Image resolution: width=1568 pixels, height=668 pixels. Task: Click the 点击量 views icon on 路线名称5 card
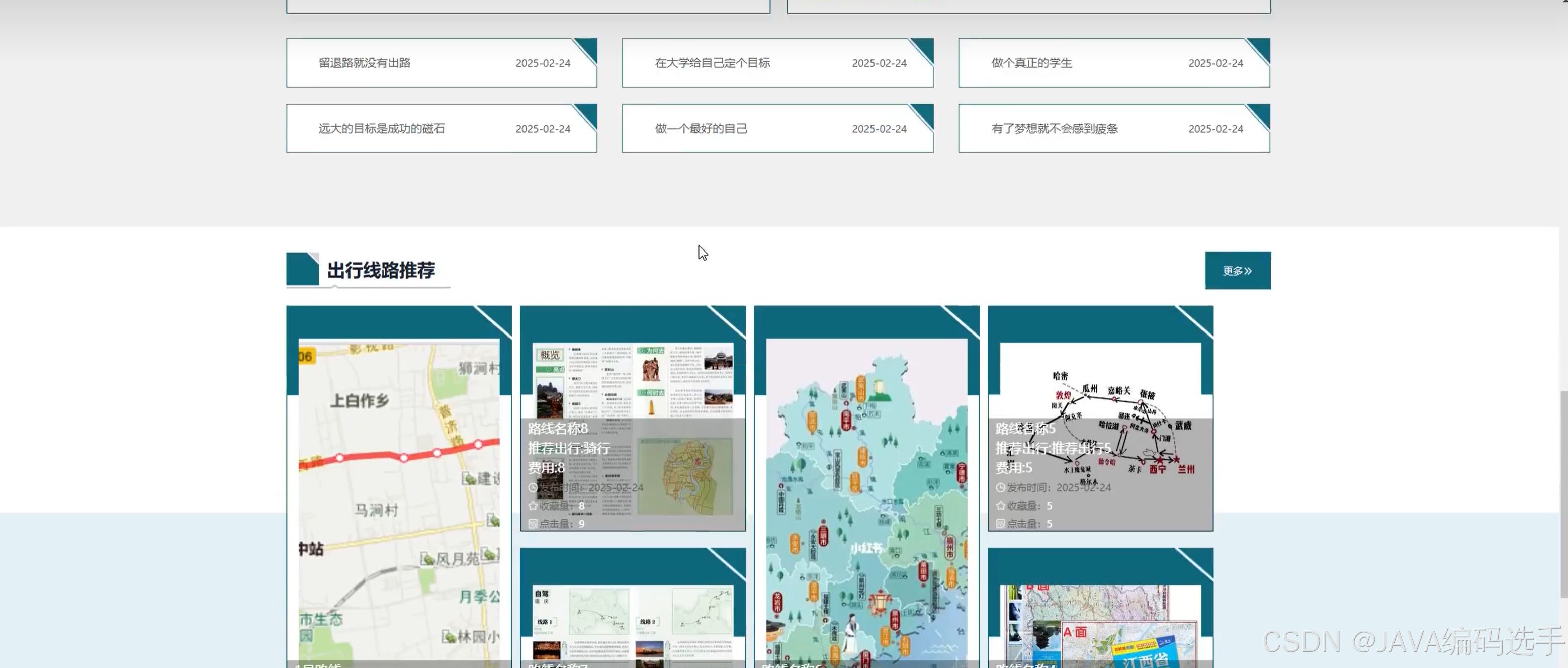pyautogui.click(x=1000, y=524)
